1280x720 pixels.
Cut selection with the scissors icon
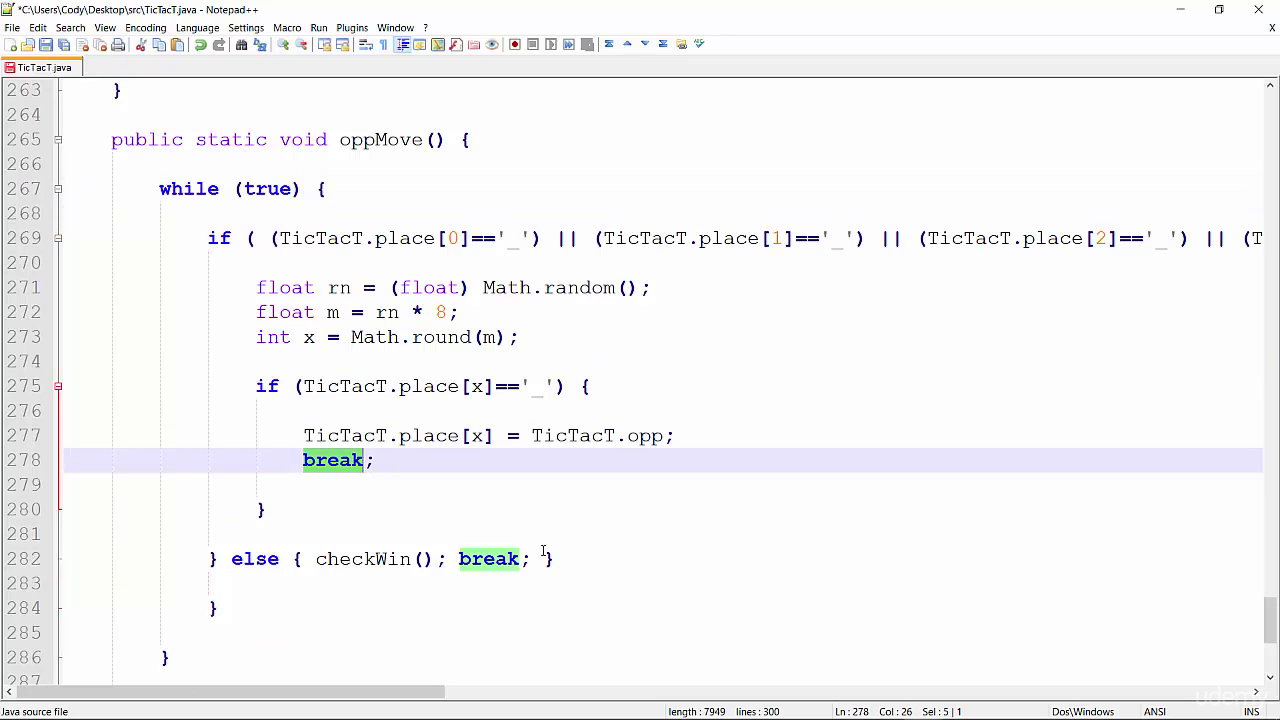[x=142, y=44]
